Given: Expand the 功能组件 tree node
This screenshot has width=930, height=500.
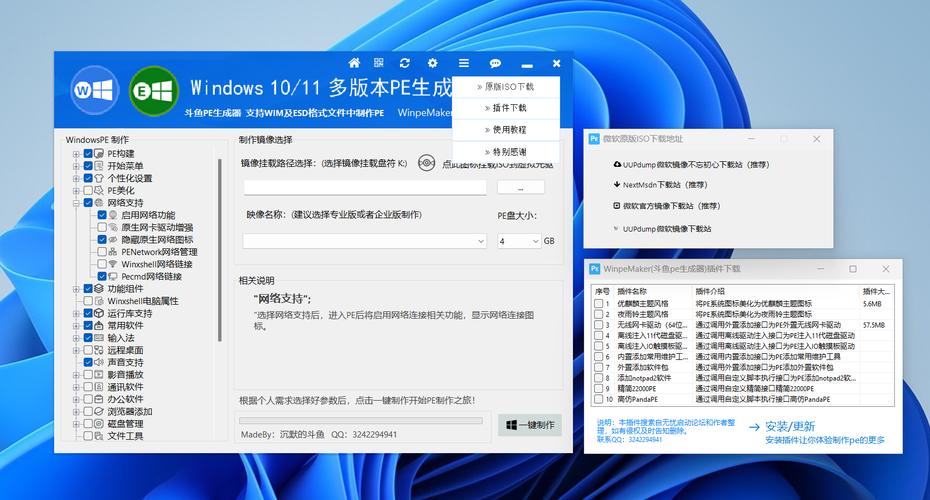Looking at the screenshot, I should point(76,289).
